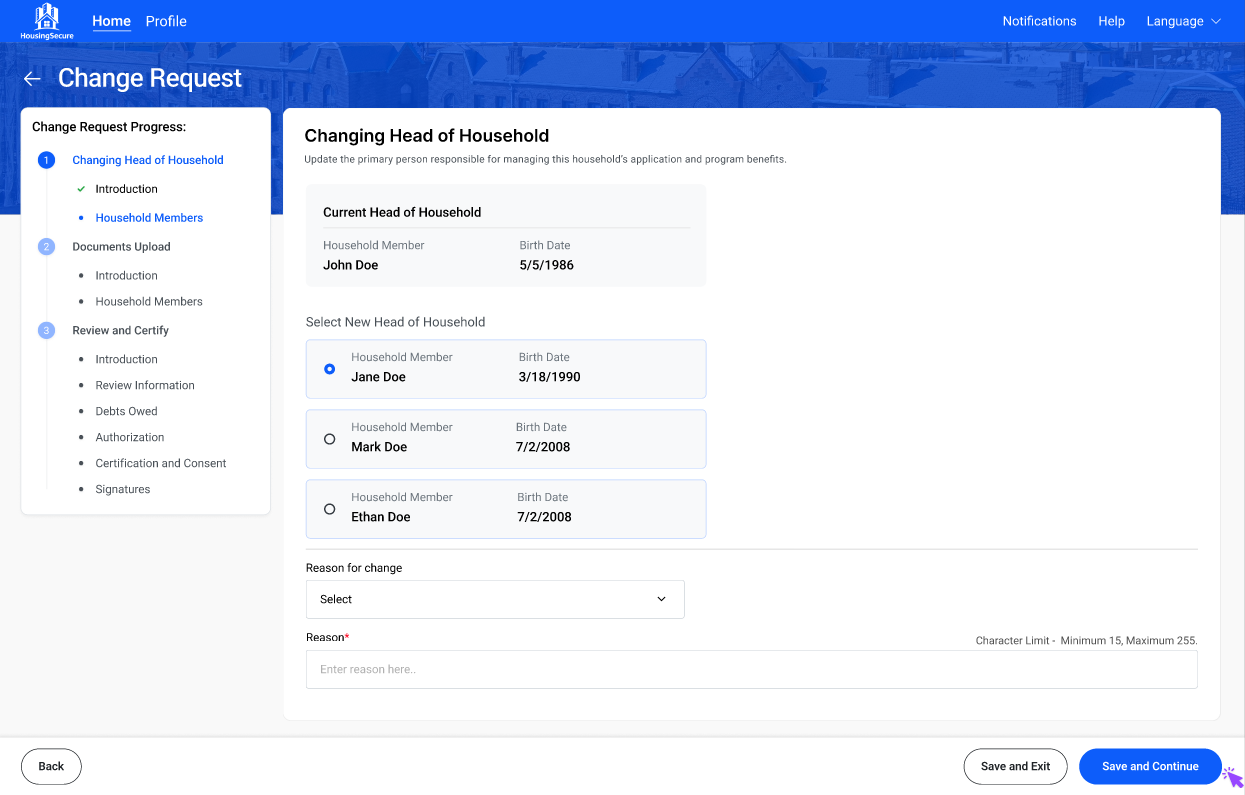Open the Reason for change dropdown
The height and width of the screenshot is (795, 1245).
coord(495,599)
